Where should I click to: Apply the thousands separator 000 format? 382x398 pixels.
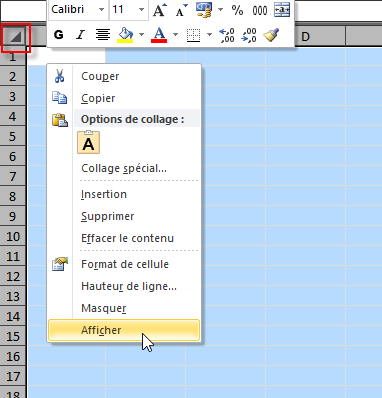pos(260,11)
